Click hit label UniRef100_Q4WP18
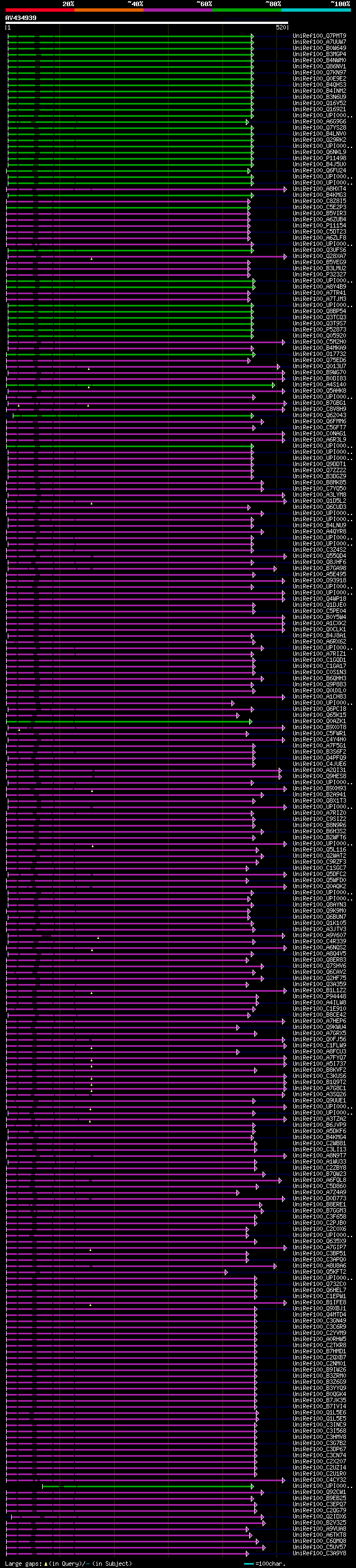 319,599
